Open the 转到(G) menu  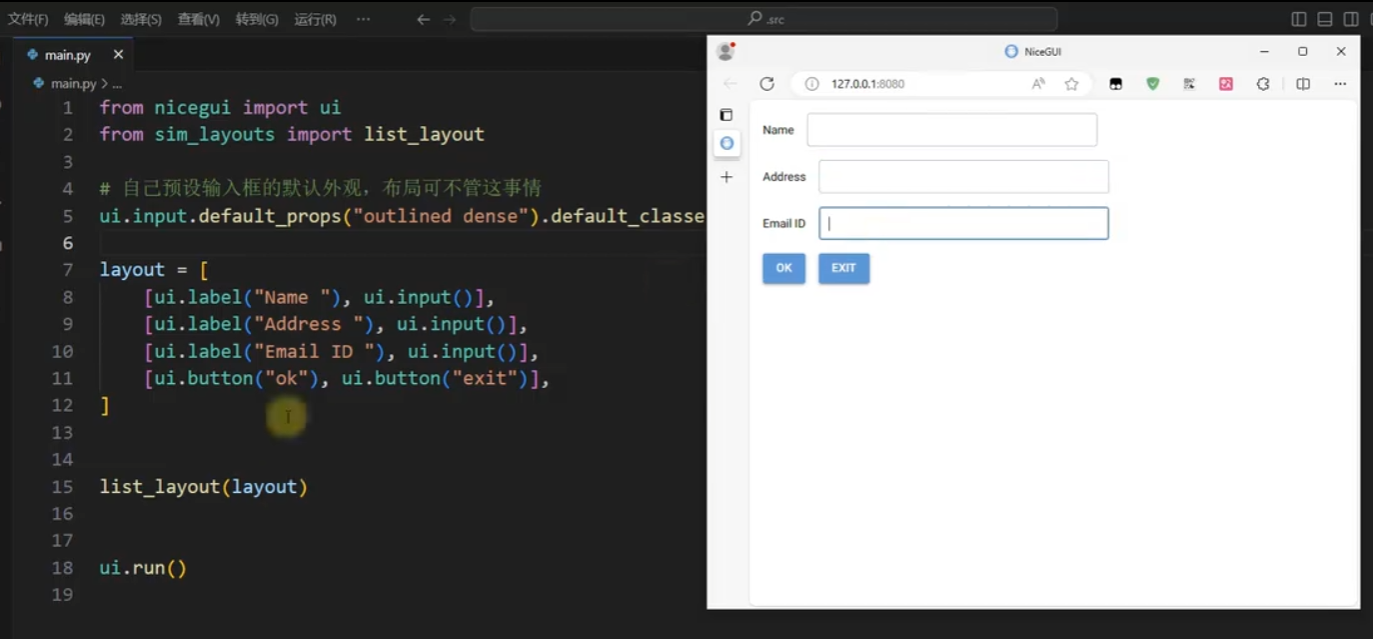click(x=257, y=19)
